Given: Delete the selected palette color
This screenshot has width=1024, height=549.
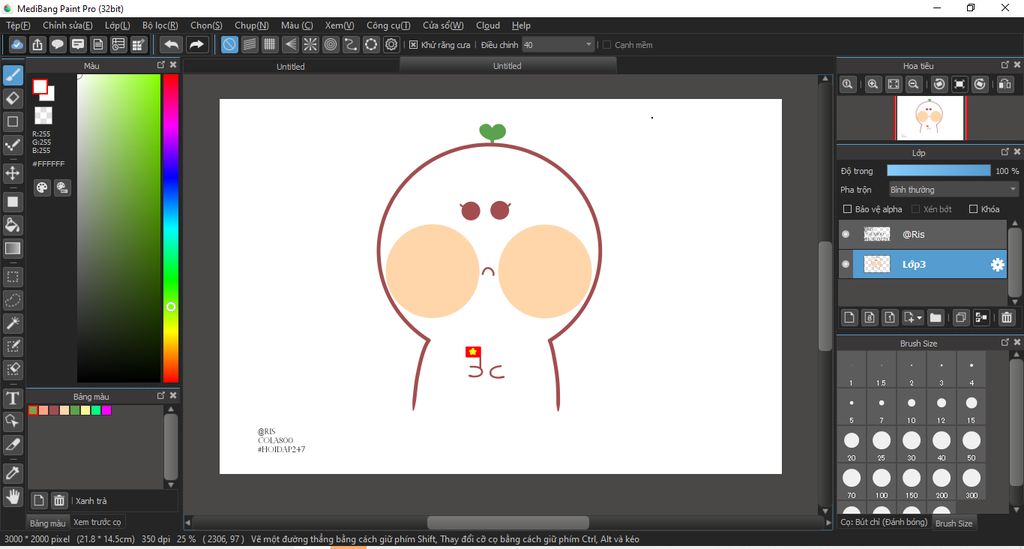Looking at the screenshot, I should 59,501.
